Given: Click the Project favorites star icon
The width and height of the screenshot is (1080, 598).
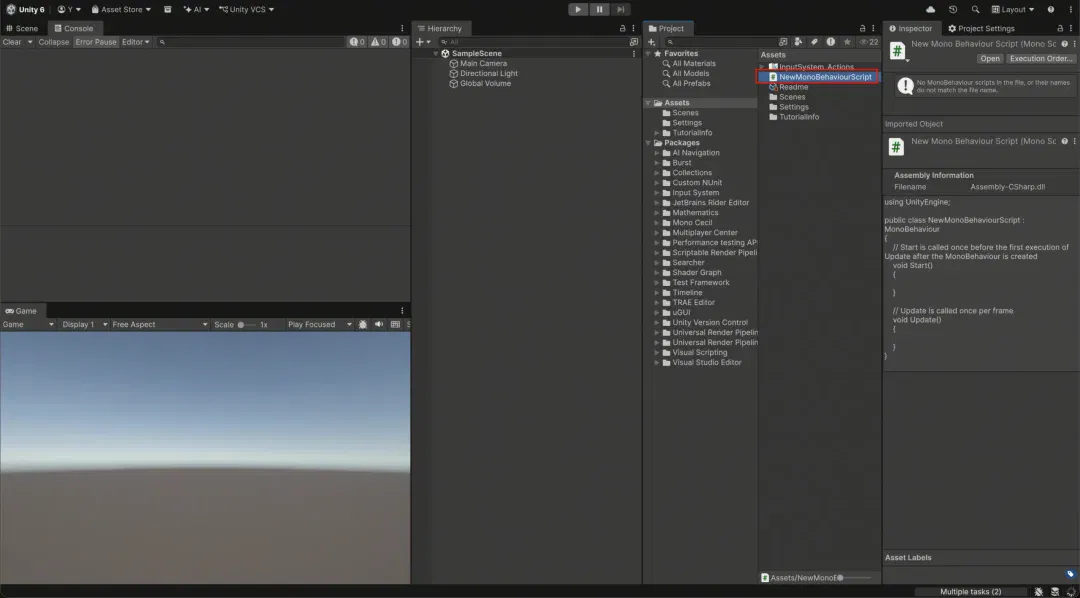Looking at the screenshot, I should [847, 42].
